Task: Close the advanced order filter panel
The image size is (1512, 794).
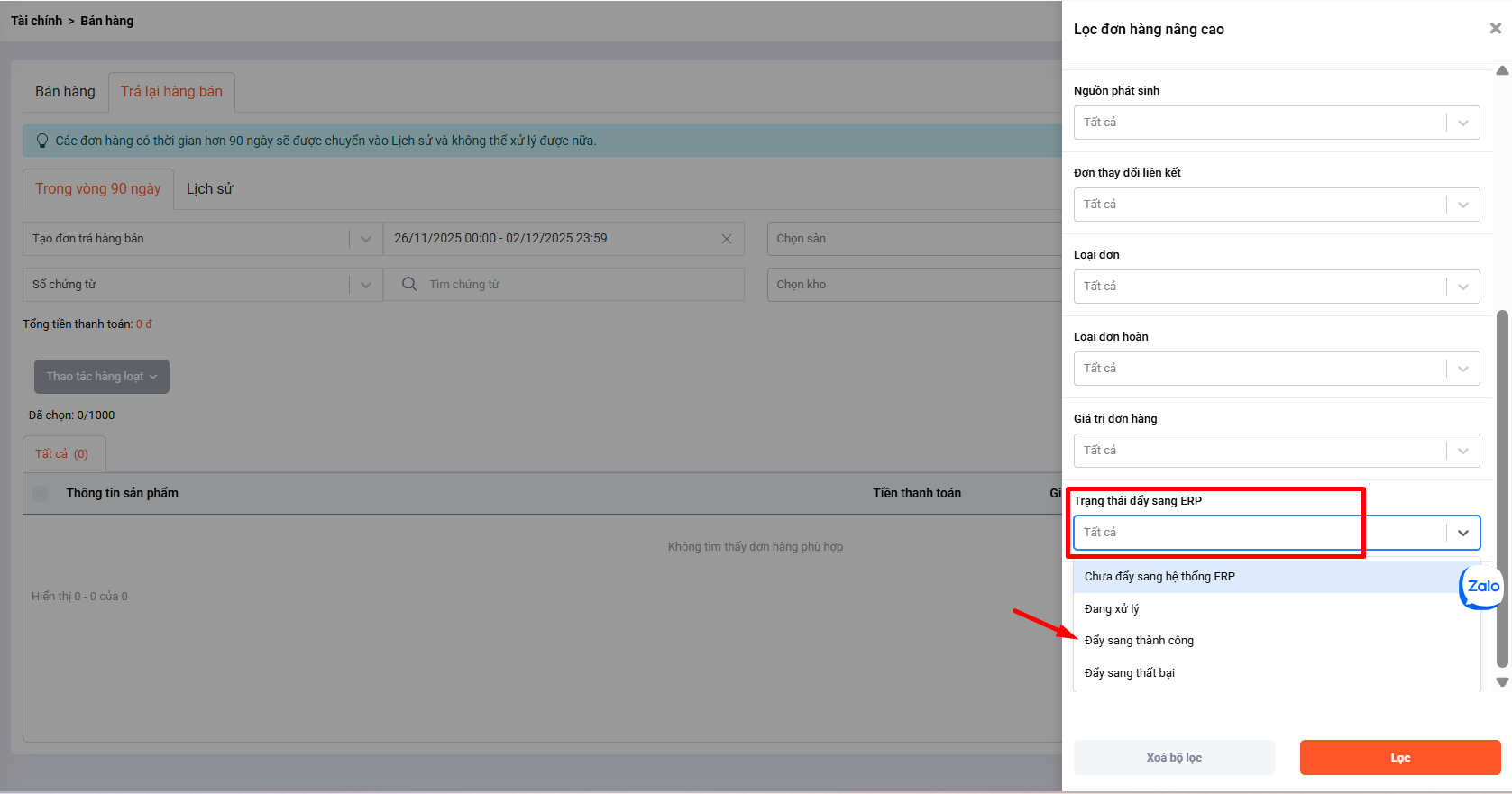Action: [1495, 29]
